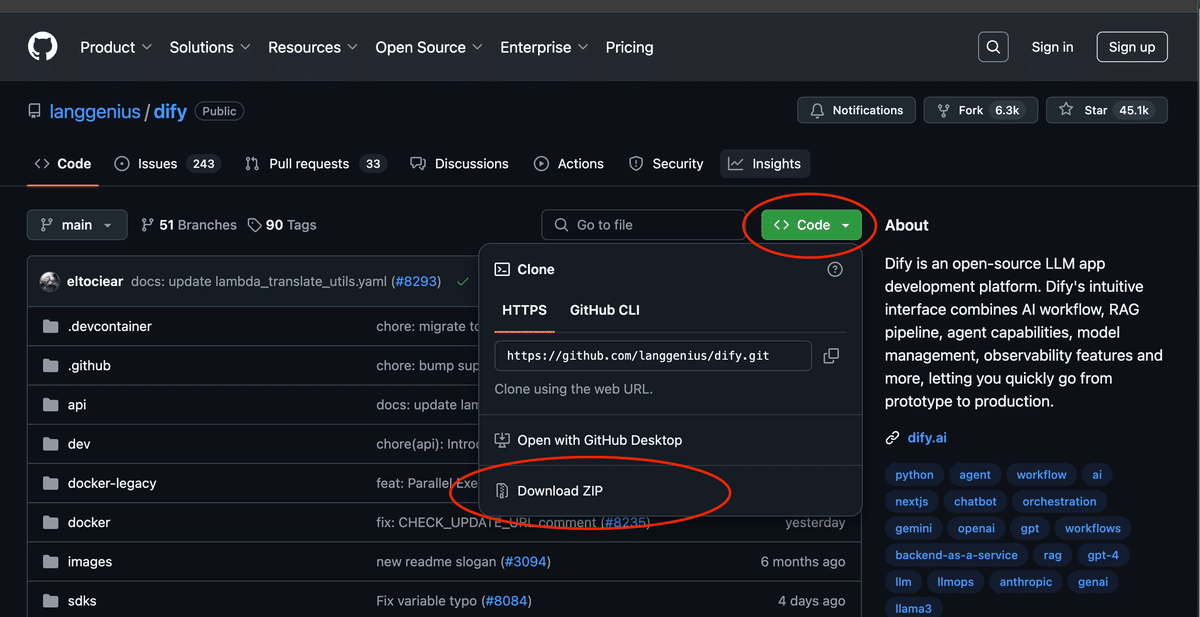Click the agent topic tag
Image resolution: width=1200 pixels, height=617 pixels.
(975, 475)
